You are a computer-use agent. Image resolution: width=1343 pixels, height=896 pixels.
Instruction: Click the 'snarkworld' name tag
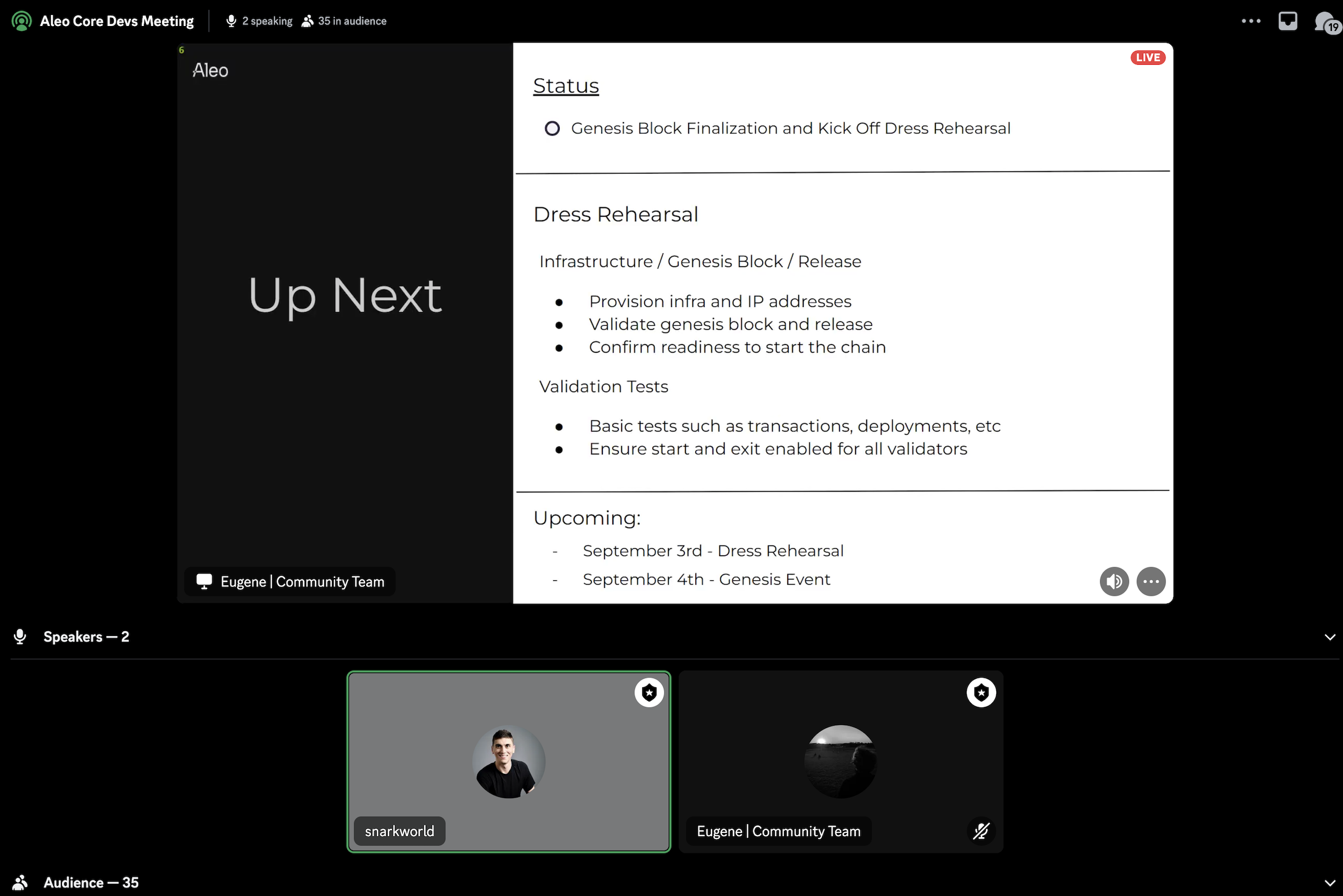399,831
